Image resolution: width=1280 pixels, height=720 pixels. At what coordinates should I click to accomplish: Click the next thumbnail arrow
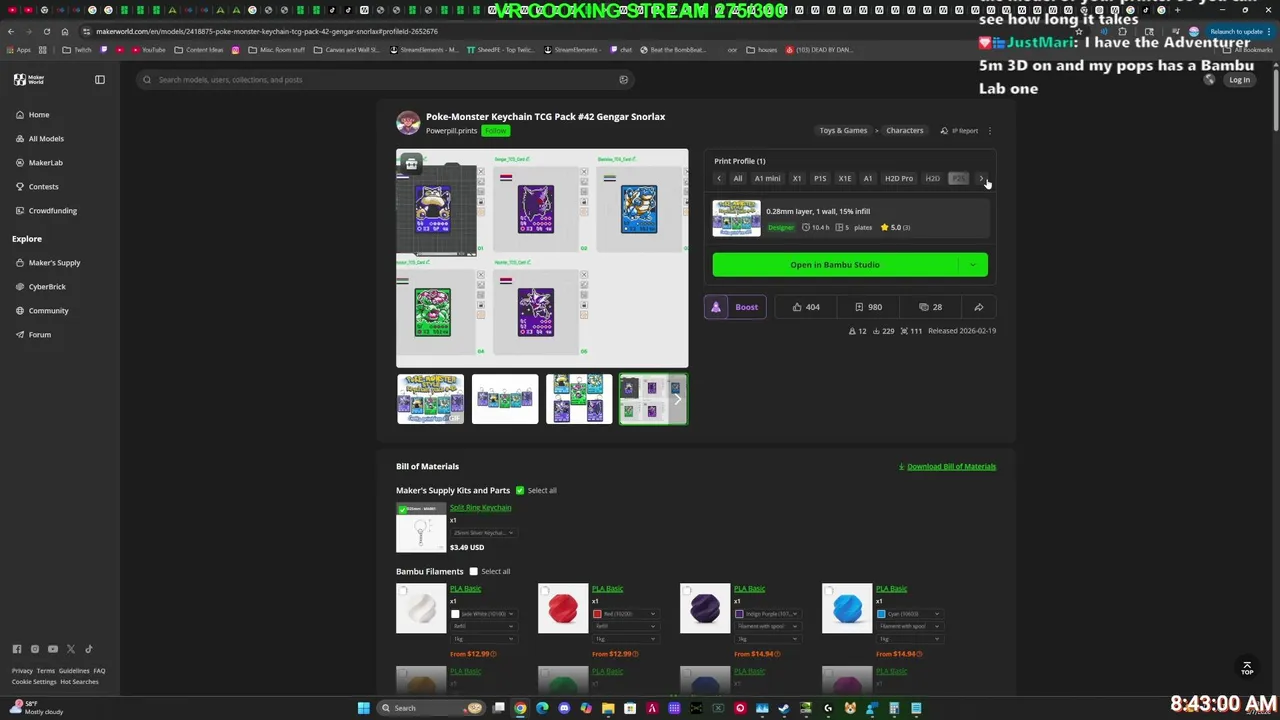[x=677, y=399]
